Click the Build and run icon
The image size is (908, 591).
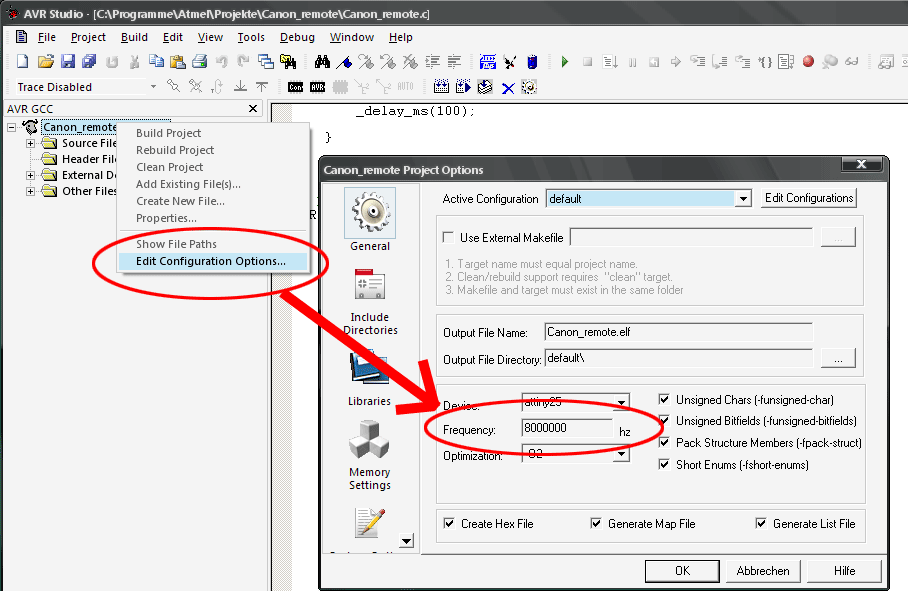pos(463,87)
